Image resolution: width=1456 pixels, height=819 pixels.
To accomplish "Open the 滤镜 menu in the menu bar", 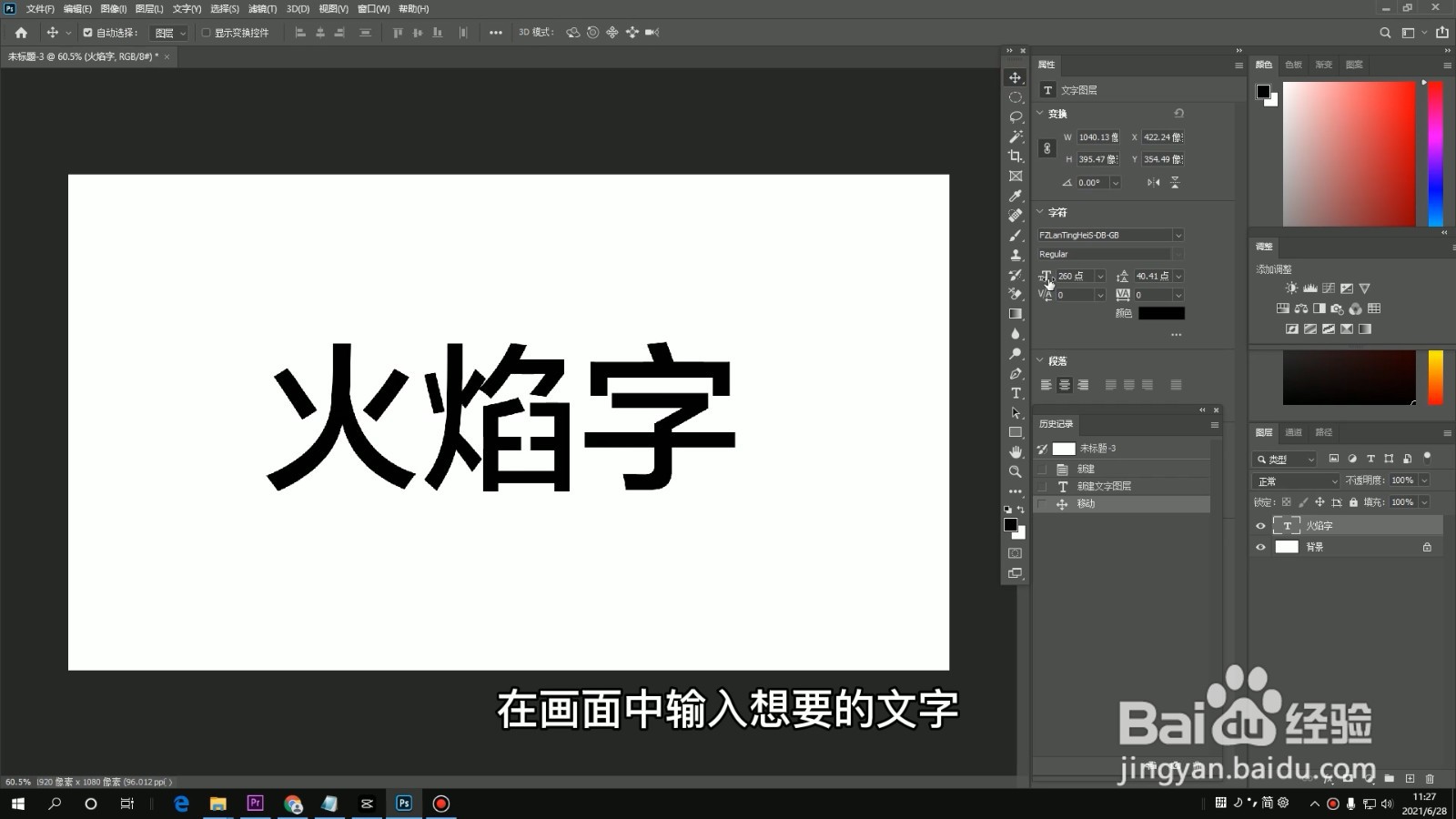I will [262, 8].
